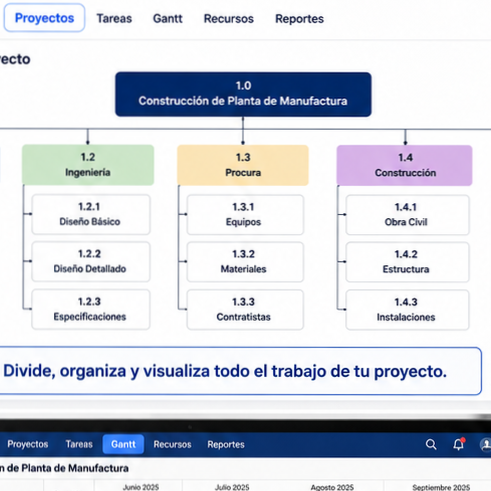Open the 1.3.2 Materiales item
Screen dimensions: 491x491
(x=245, y=262)
